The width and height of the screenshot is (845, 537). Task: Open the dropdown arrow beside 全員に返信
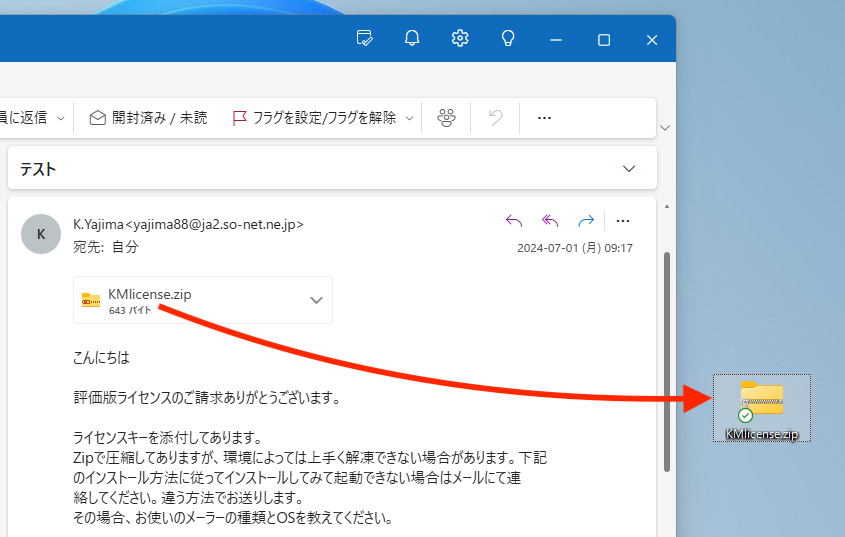(x=61, y=118)
